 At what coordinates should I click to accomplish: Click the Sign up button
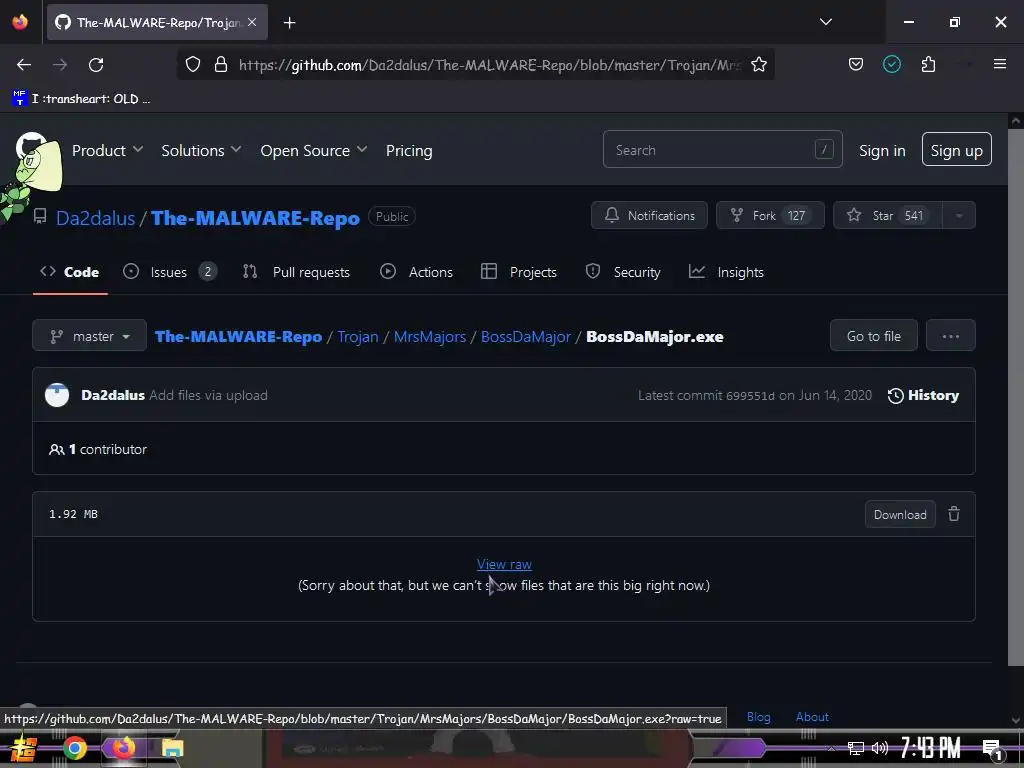click(x=956, y=150)
